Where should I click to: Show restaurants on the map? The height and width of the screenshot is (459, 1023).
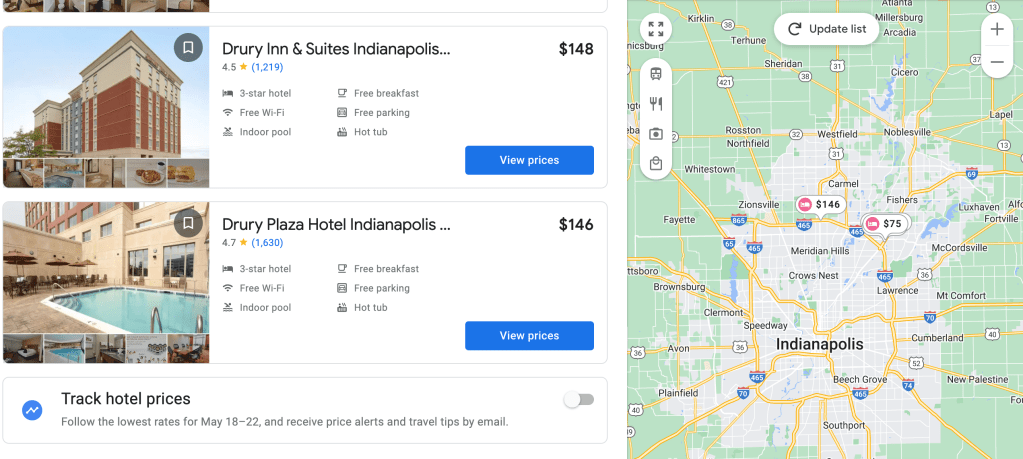656,103
